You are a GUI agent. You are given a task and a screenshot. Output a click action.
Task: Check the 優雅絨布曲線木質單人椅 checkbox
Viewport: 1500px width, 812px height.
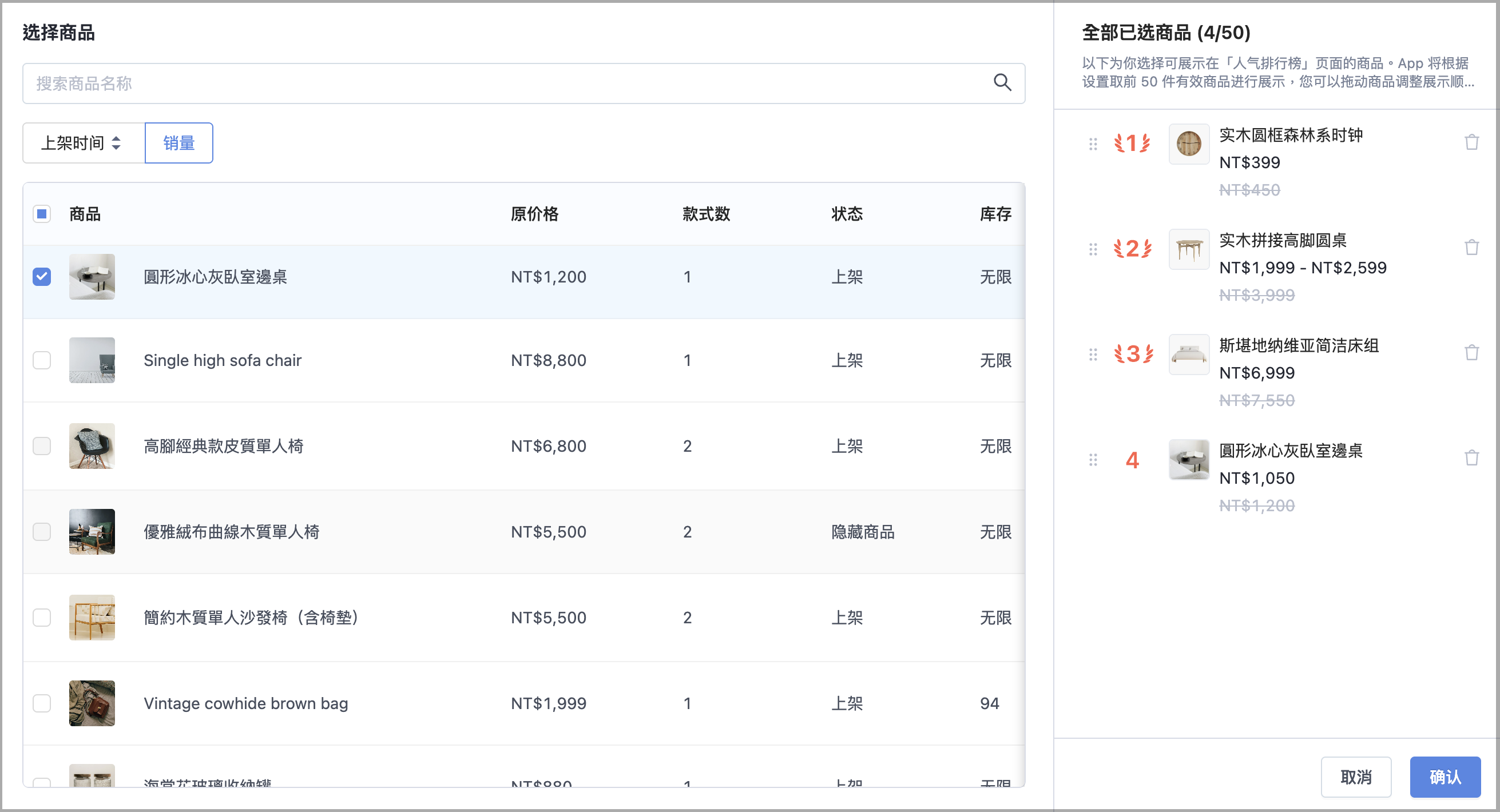point(42,531)
